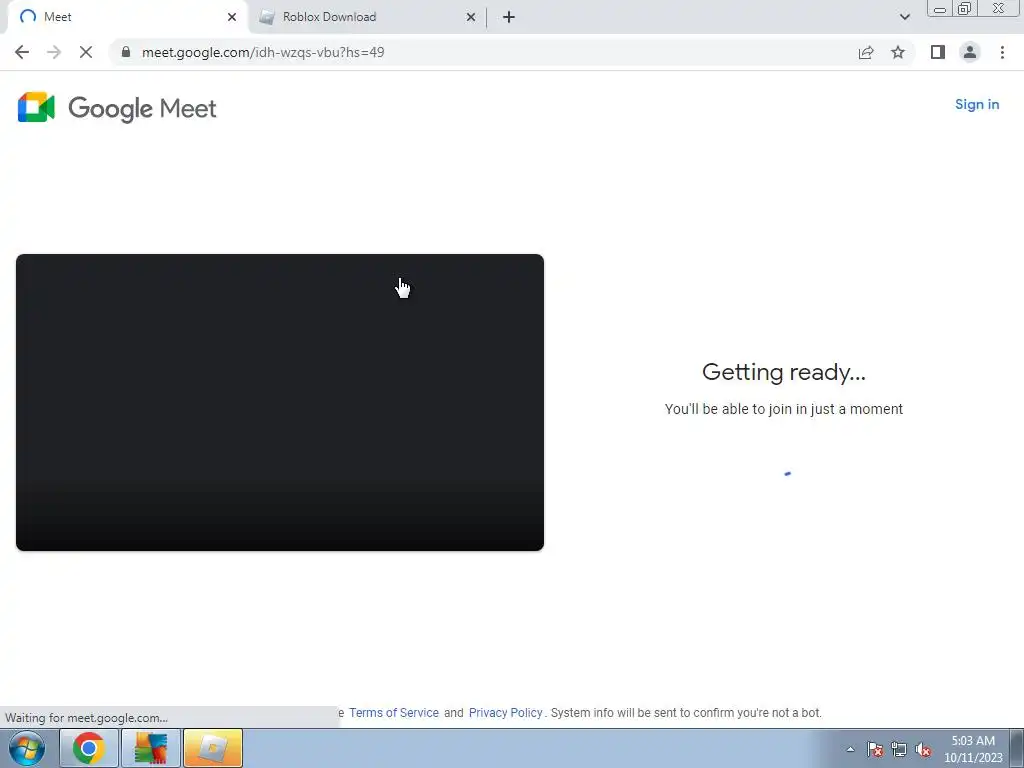The width and height of the screenshot is (1024, 768).
Task: Click the muted volume tray icon
Action: 923,749
